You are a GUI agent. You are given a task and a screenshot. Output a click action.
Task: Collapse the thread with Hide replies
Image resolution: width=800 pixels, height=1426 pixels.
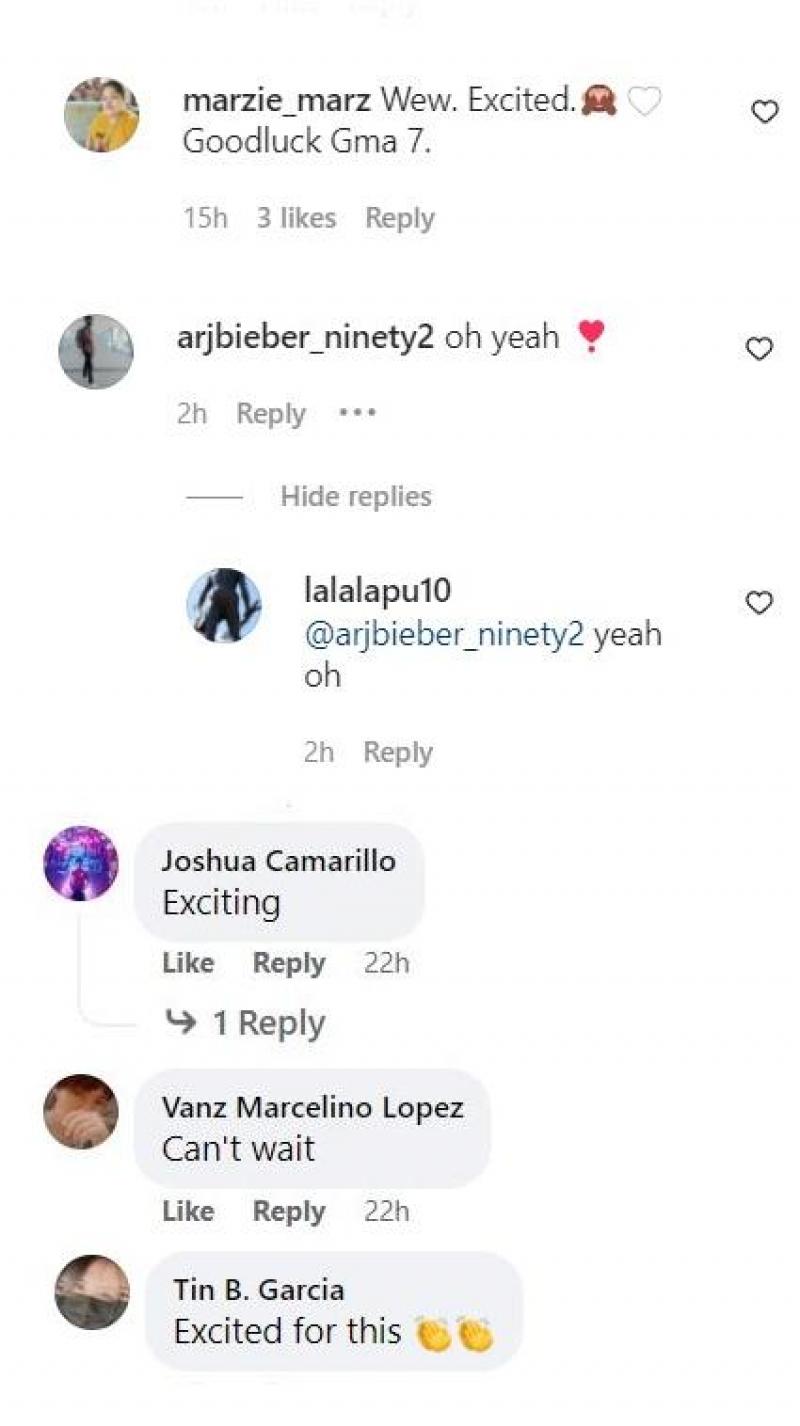[356, 496]
